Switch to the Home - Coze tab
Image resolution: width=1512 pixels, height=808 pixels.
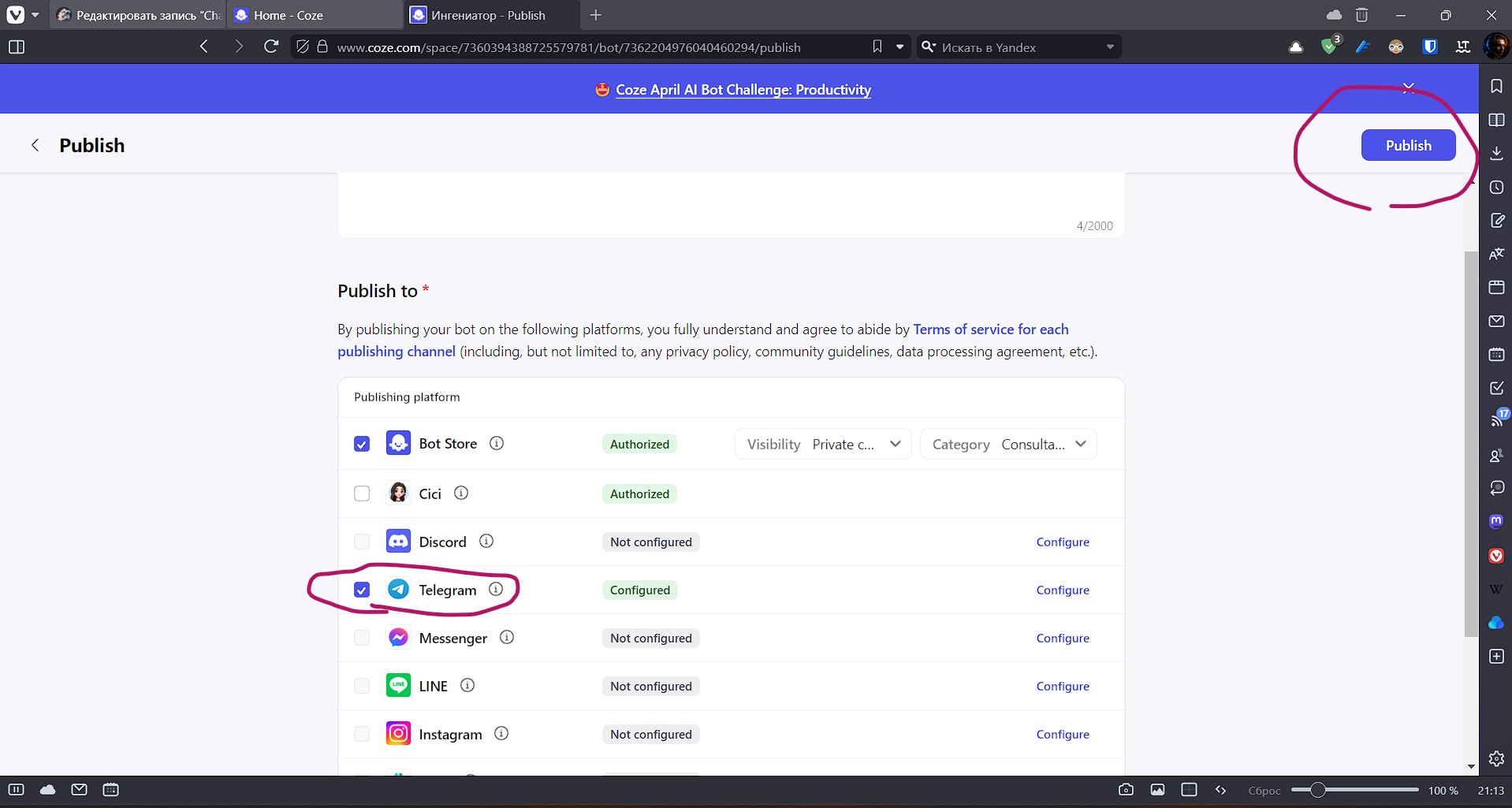click(315, 15)
